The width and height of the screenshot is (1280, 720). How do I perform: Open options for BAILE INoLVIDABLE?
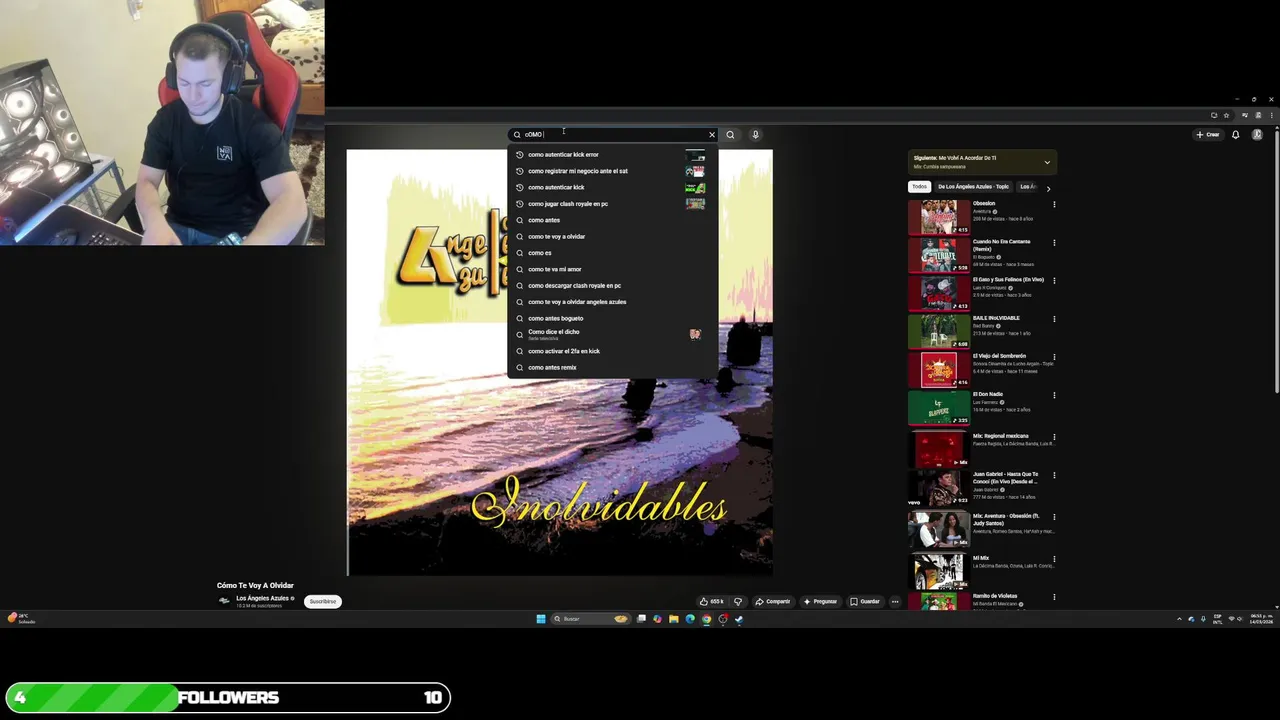(1054, 319)
